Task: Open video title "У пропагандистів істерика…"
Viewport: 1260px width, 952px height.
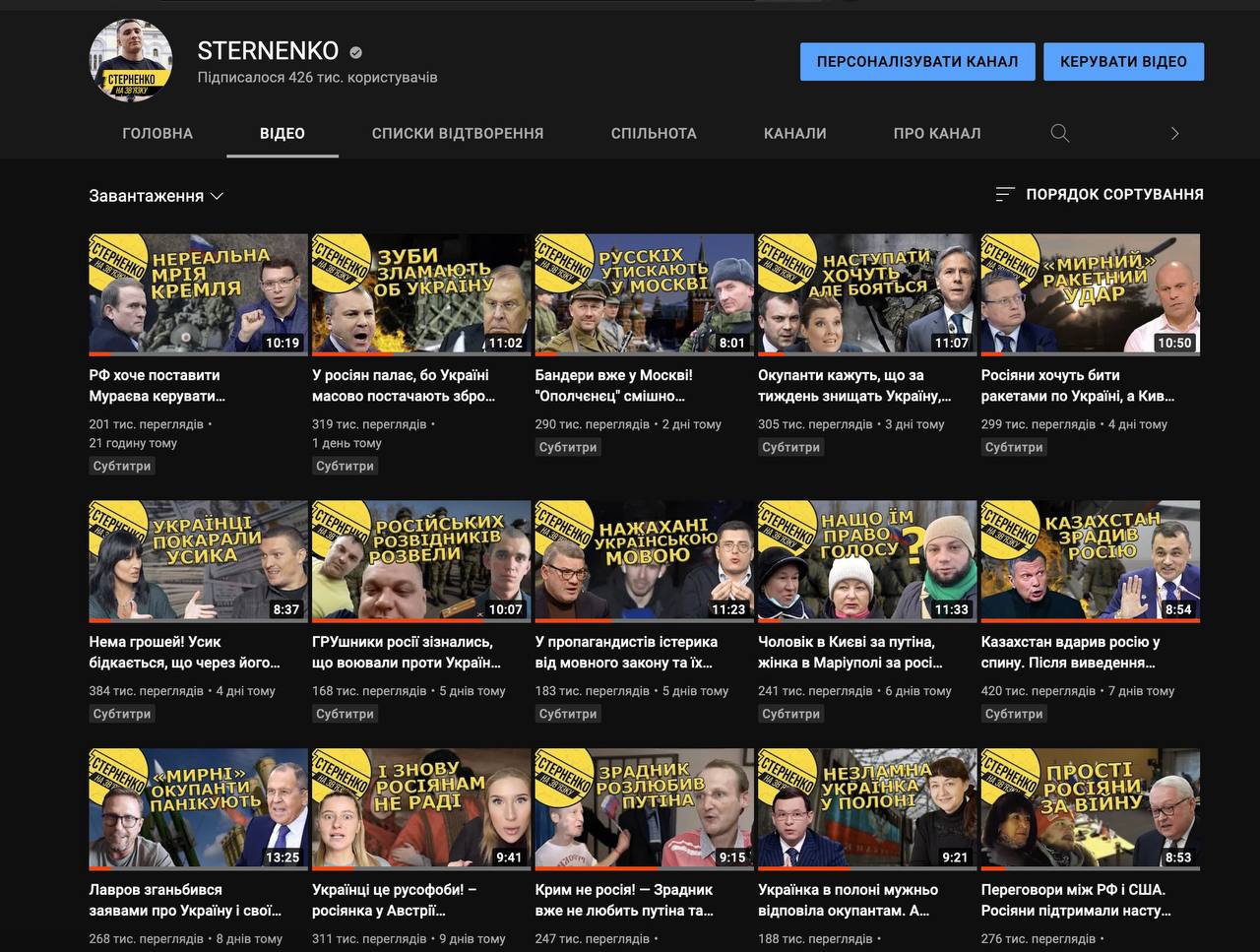Action: tap(626, 653)
